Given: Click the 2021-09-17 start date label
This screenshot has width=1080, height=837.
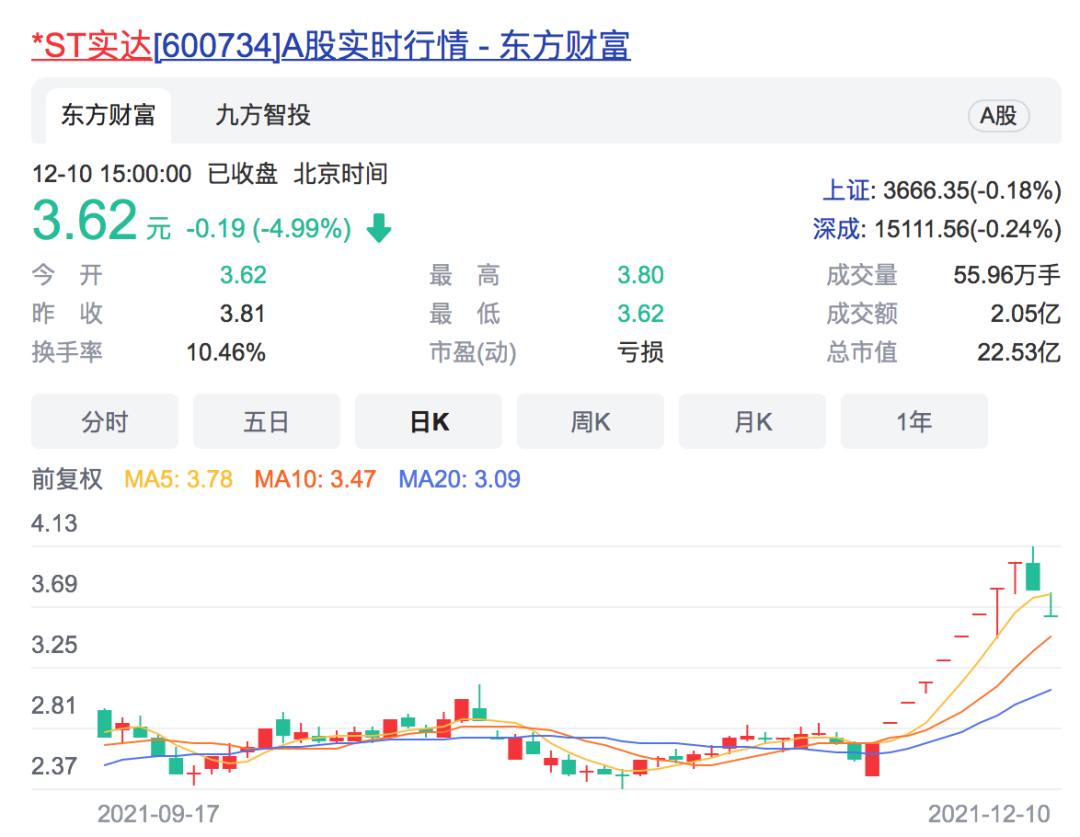Looking at the screenshot, I should coord(158,814).
